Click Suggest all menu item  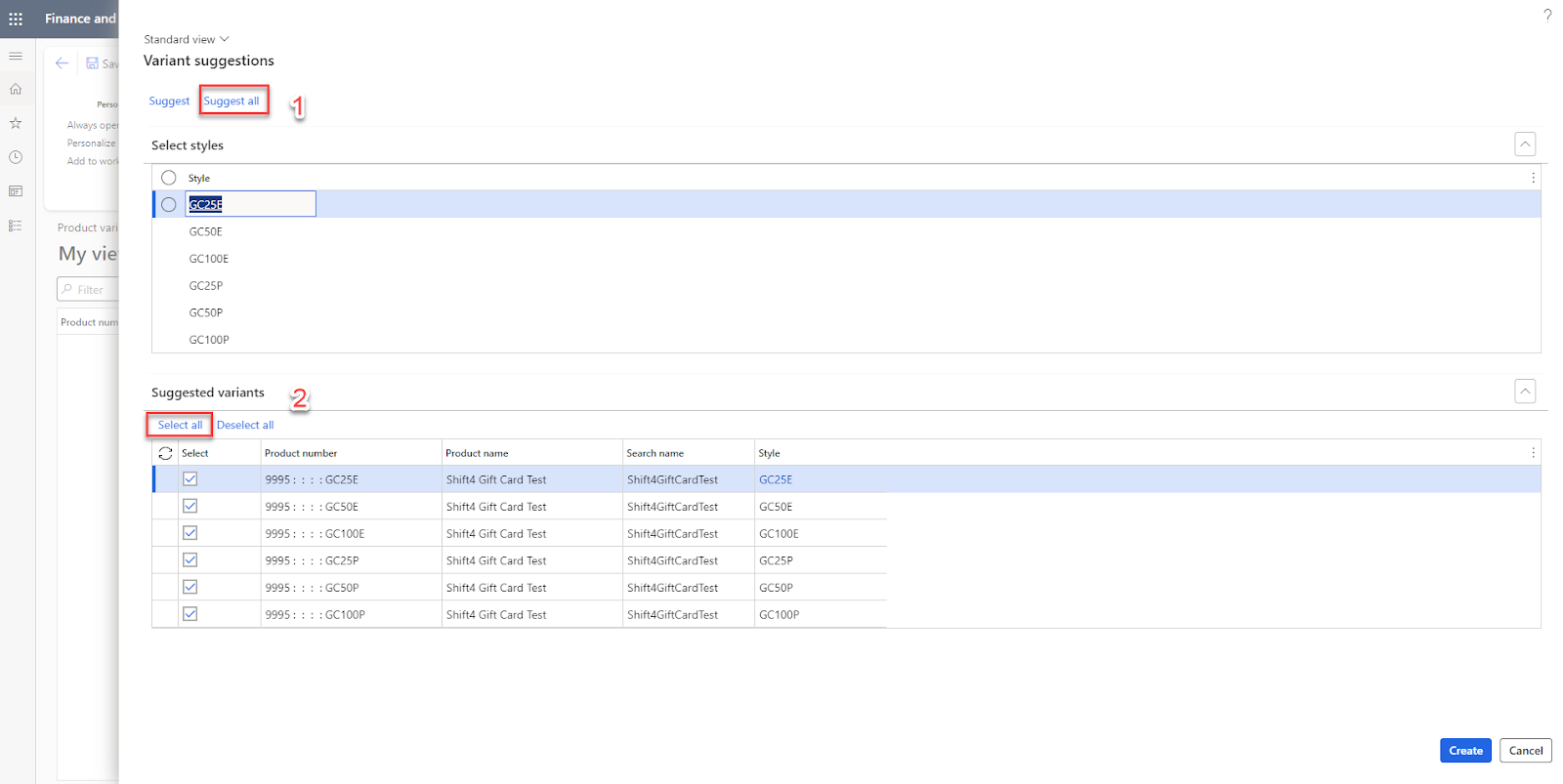[x=232, y=101]
